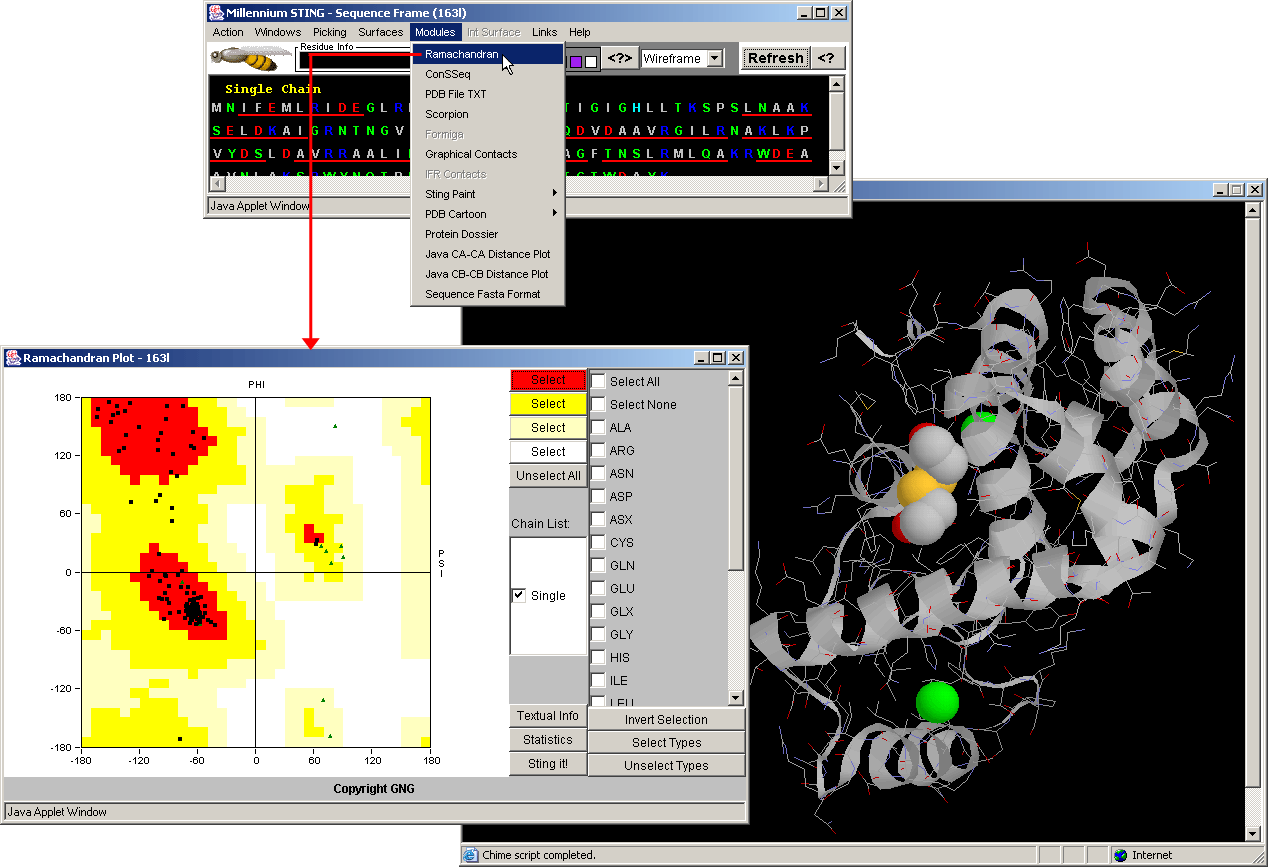Check the ASP residue checkbox

point(598,496)
